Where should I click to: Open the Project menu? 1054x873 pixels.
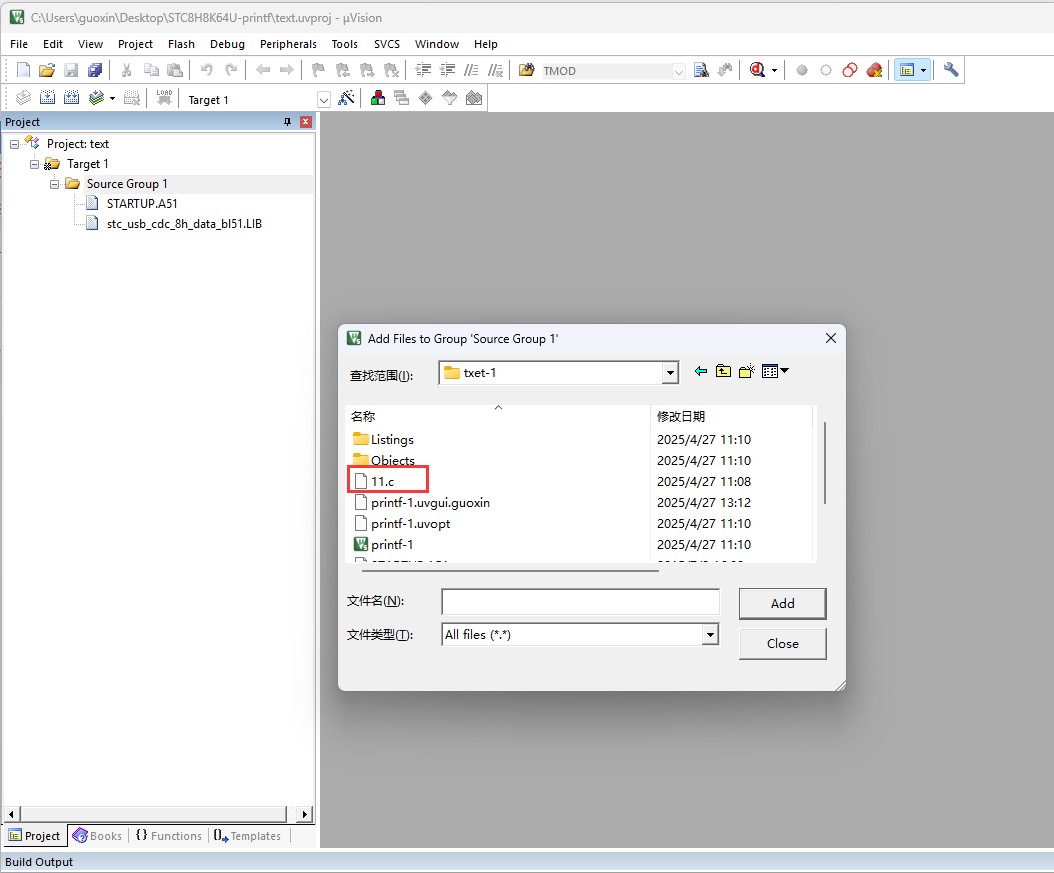tap(135, 44)
